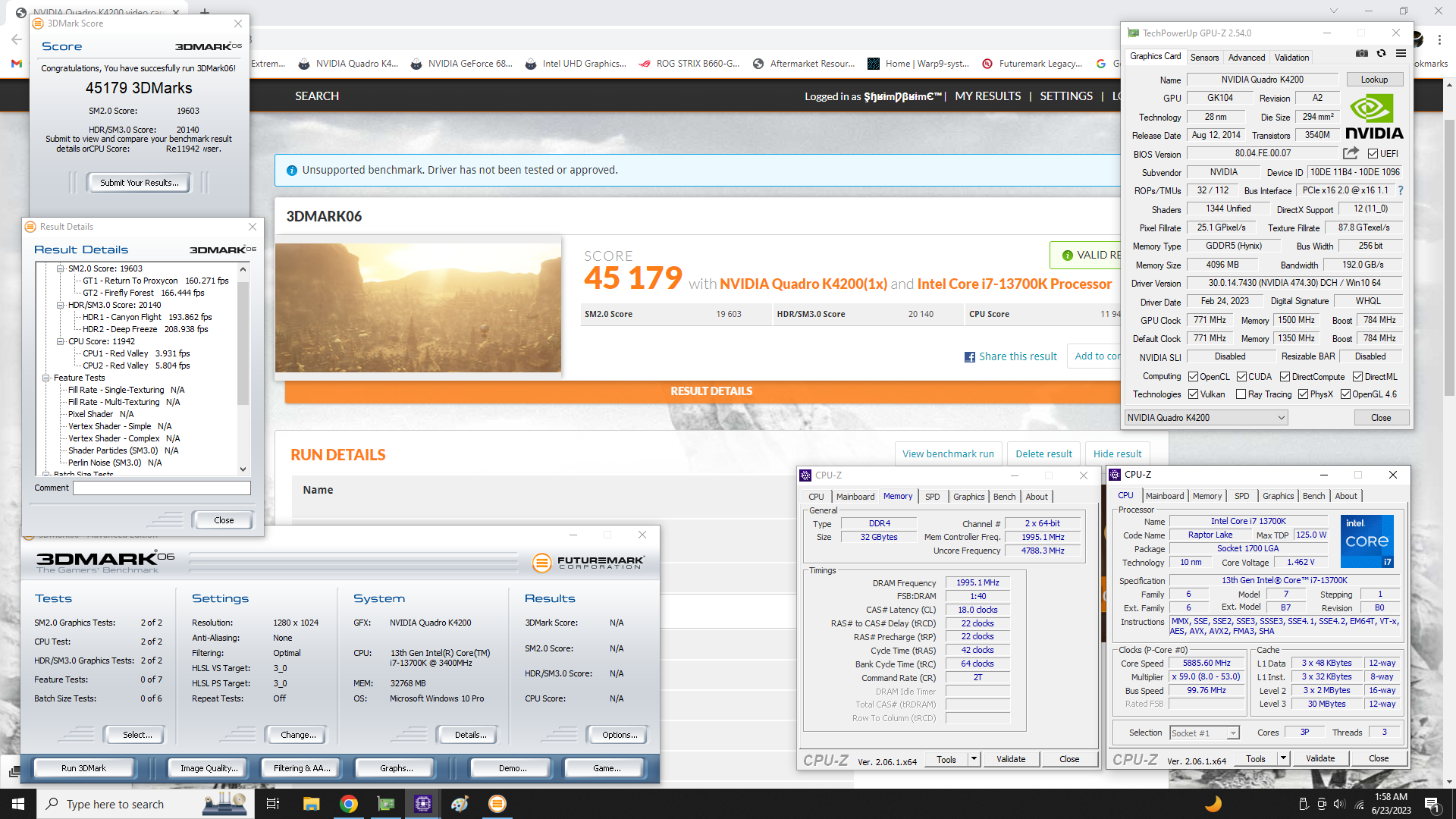
Task: Open Paint app in the taskbar
Action: [460, 804]
